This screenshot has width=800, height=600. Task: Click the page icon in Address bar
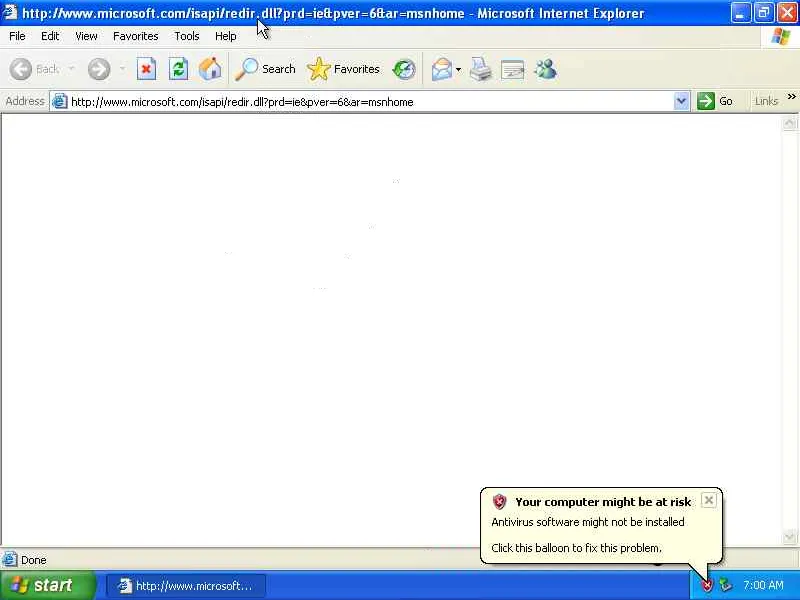60,101
